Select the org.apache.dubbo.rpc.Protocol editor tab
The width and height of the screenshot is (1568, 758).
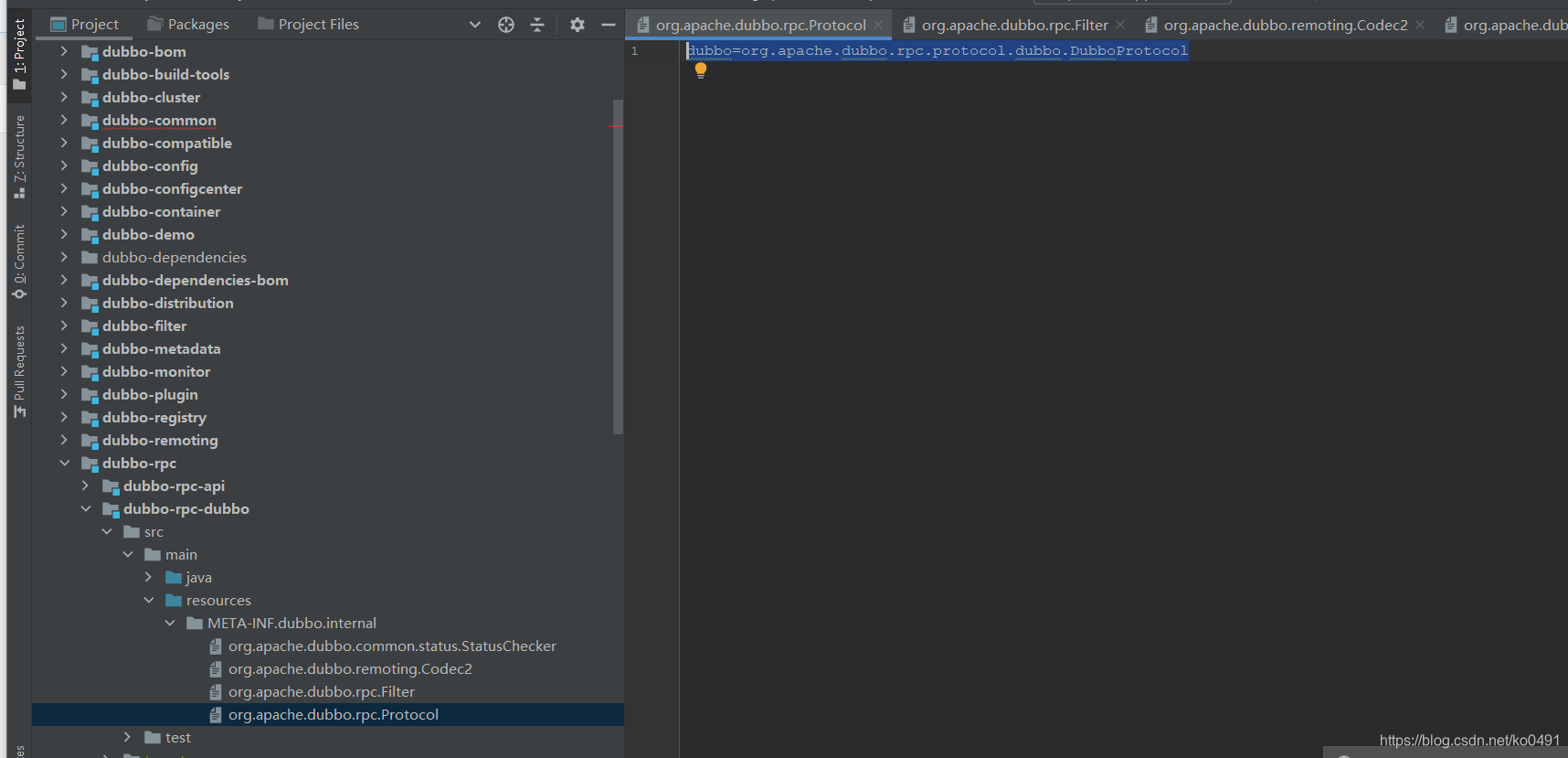pos(760,26)
